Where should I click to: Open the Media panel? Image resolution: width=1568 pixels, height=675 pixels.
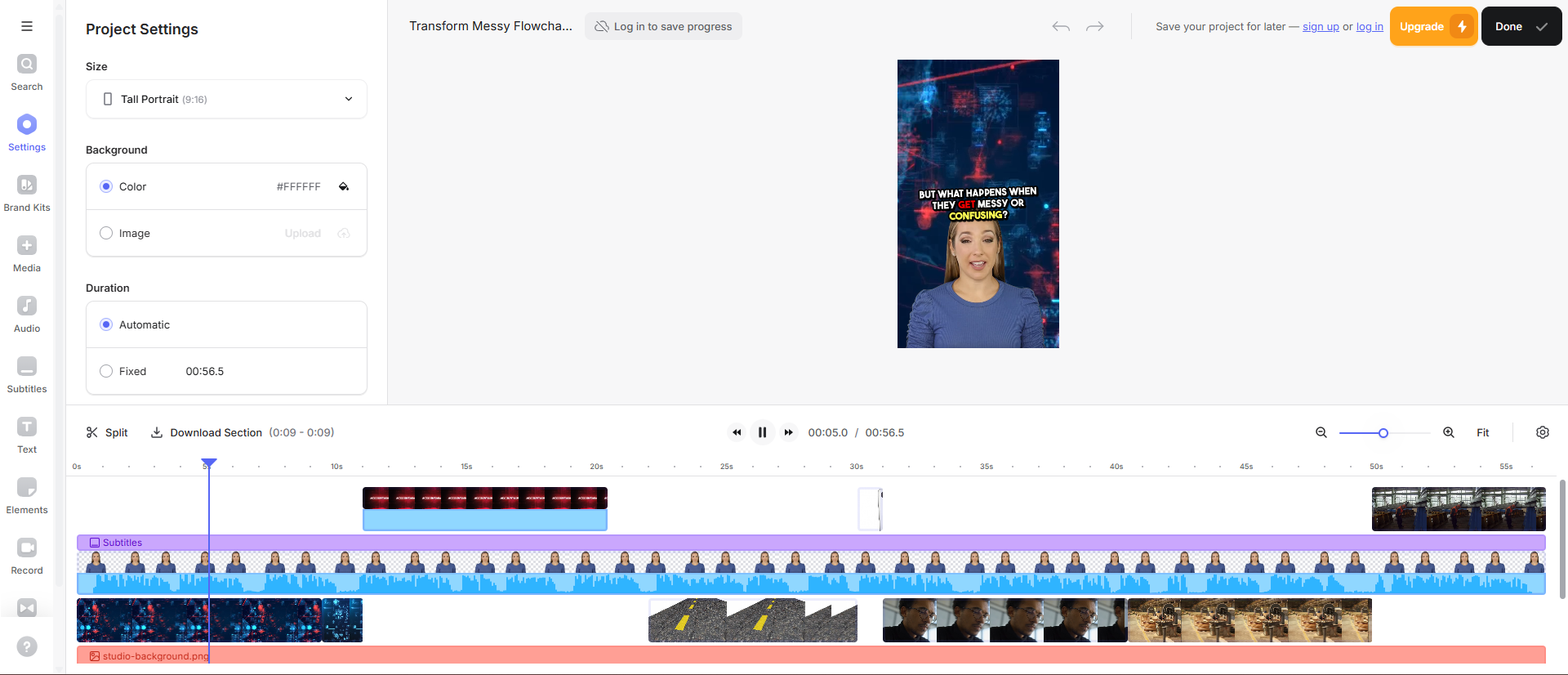pos(27,254)
